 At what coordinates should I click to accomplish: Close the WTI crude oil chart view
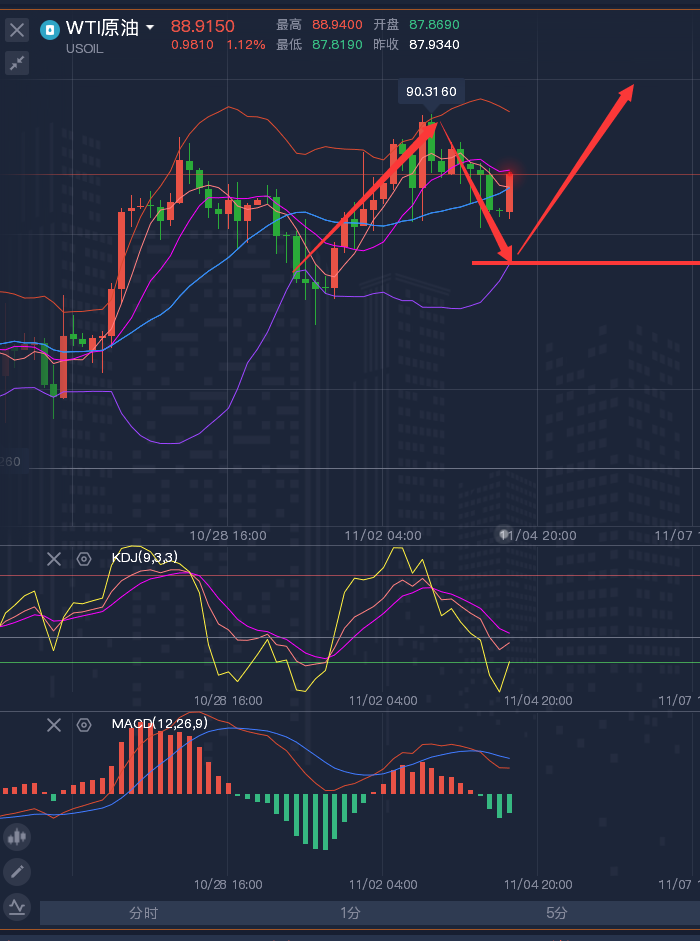[17, 29]
